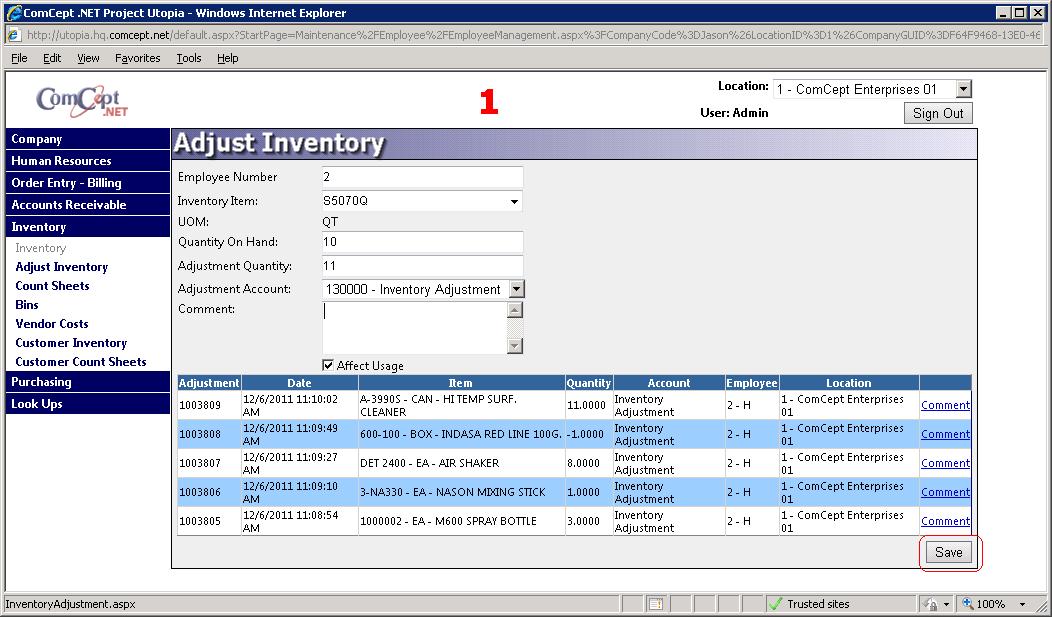
Task: Click the ComCept .NET logo
Action: [82, 101]
